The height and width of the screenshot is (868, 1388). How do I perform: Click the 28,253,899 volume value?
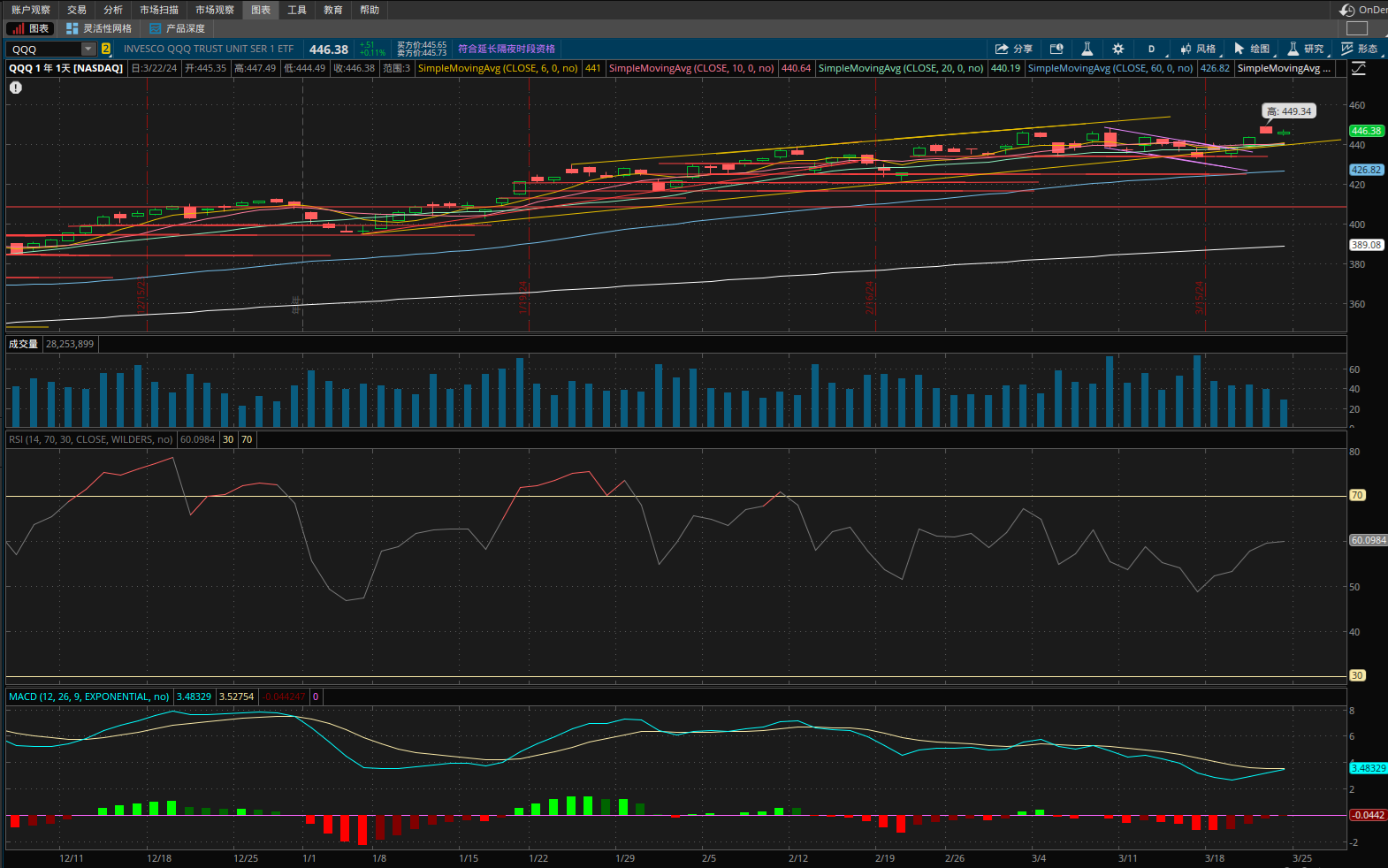[x=70, y=344]
